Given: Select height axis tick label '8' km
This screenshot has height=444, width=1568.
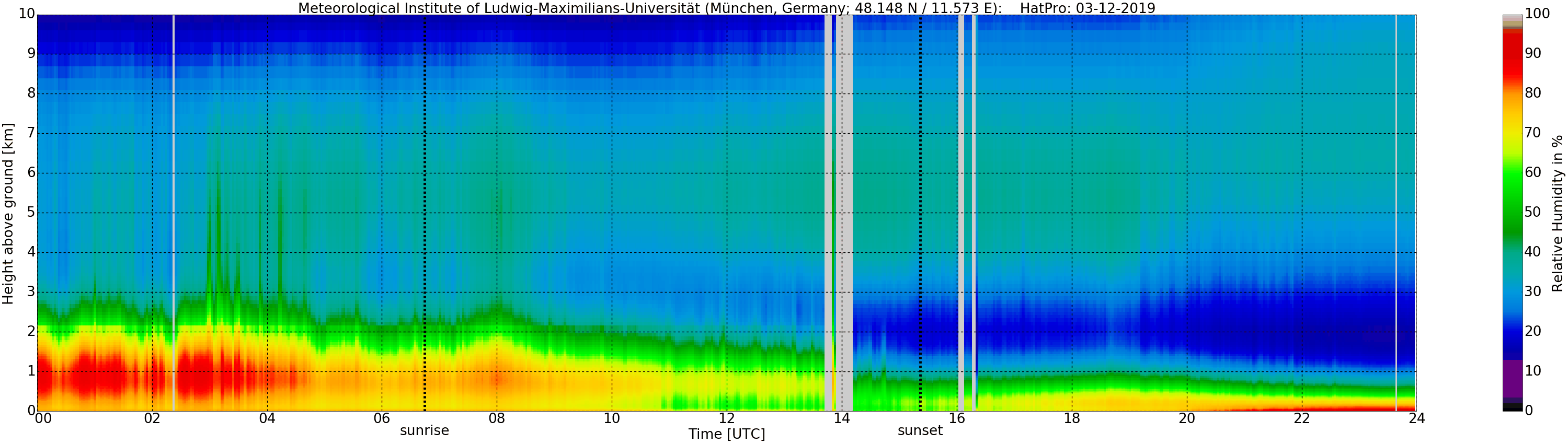Looking at the screenshot, I should 31,93.
